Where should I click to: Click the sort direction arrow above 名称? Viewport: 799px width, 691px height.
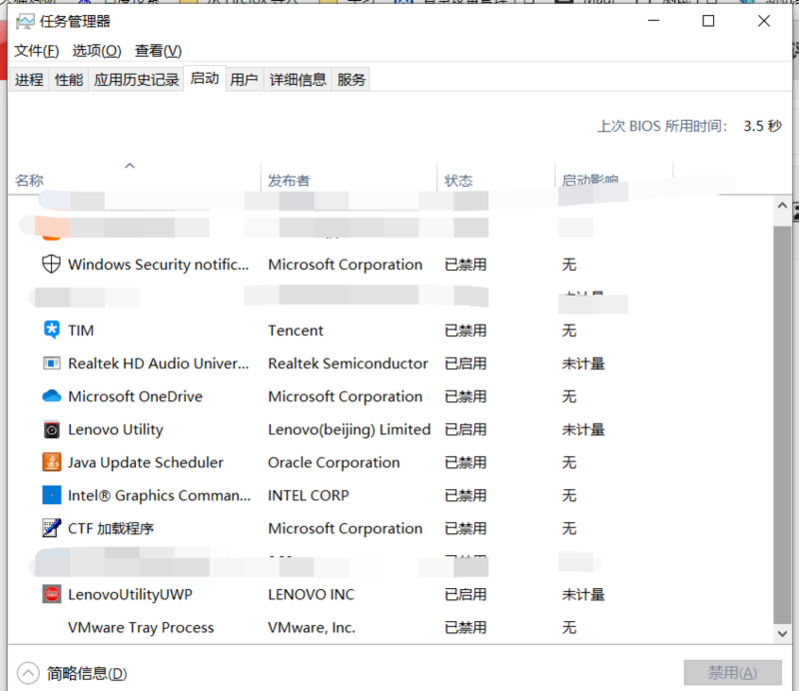130,166
